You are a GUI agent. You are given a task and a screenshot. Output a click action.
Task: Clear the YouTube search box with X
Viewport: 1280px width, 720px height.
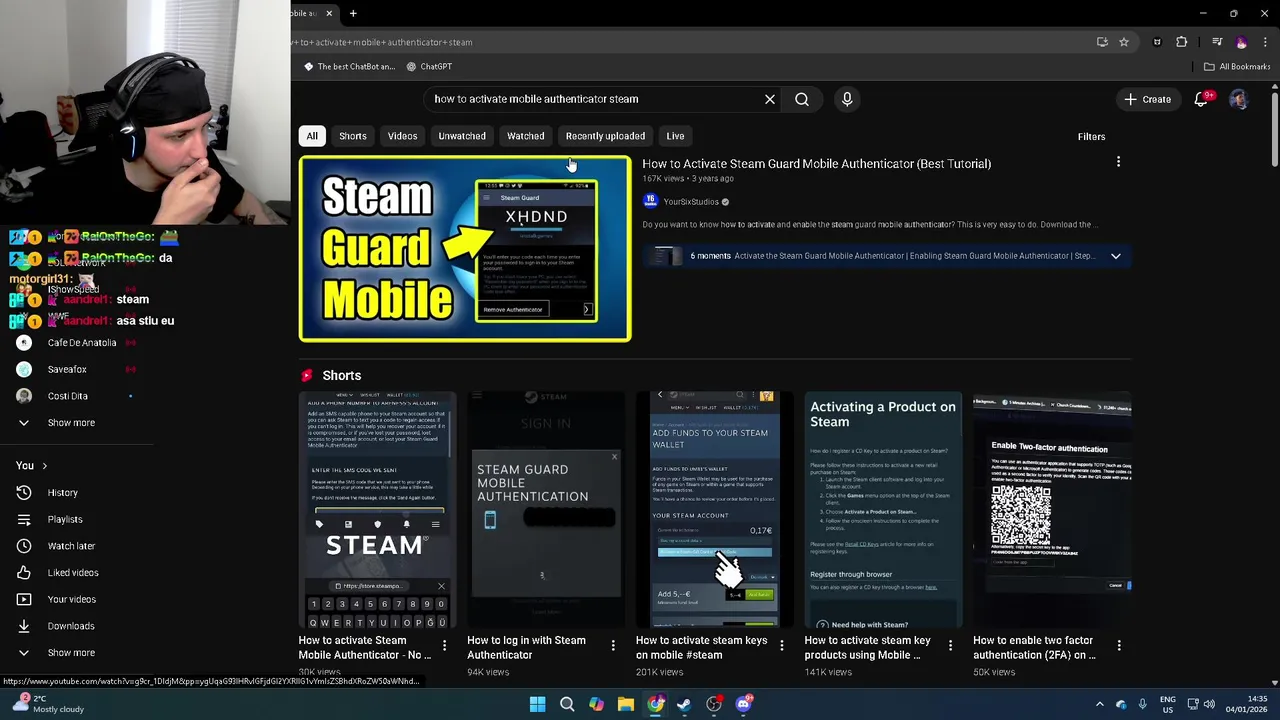[770, 99]
